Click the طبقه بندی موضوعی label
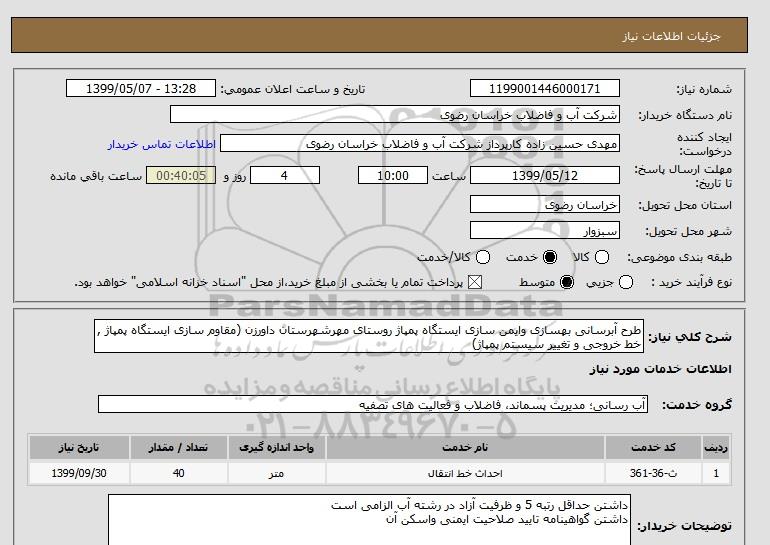This screenshot has height=545, width=770. [679, 257]
